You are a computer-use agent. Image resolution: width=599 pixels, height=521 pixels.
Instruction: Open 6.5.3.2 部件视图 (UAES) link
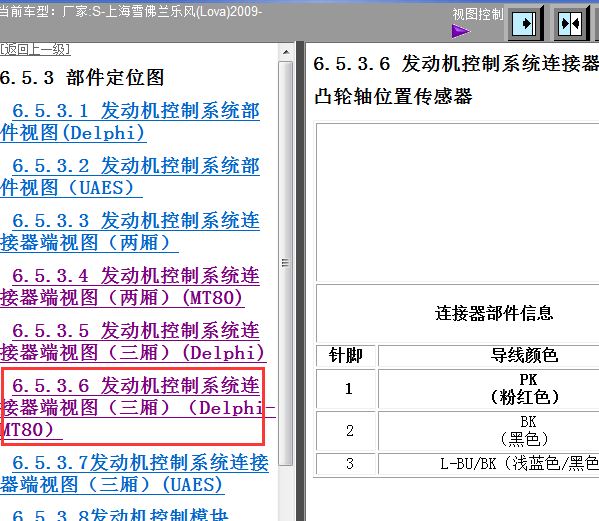(x=130, y=177)
